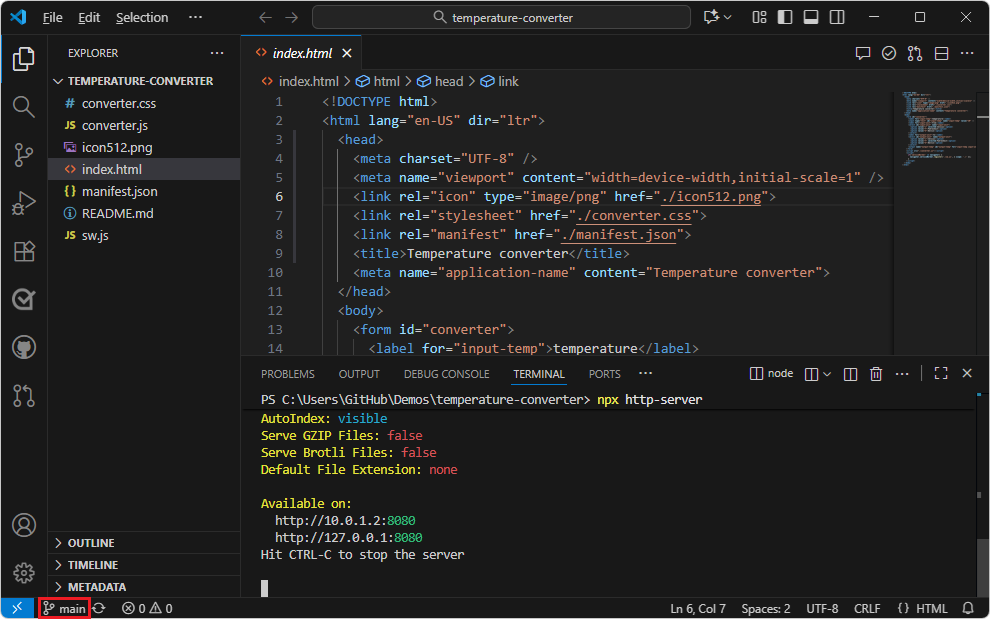Viewport: 990px width, 619px height.
Task: Select the Run and Debug icon
Action: point(23,203)
